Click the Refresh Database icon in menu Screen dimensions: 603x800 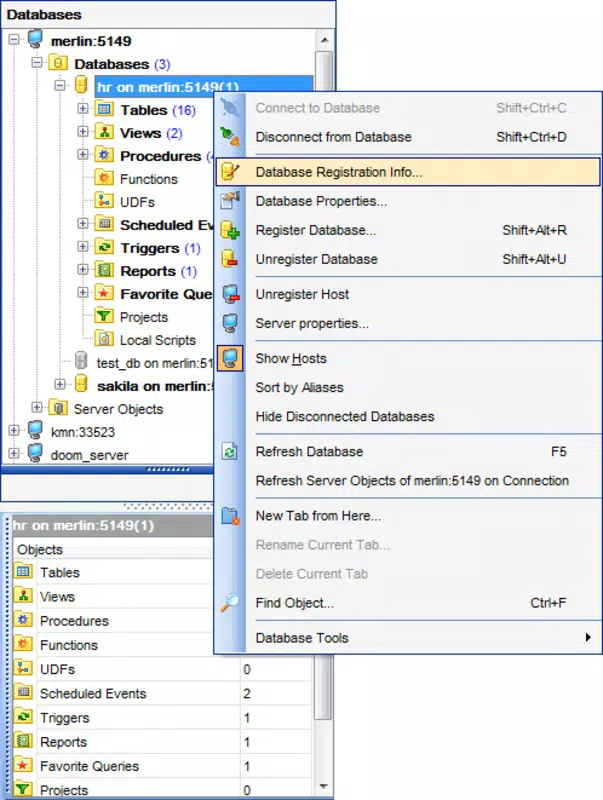pos(230,452)
